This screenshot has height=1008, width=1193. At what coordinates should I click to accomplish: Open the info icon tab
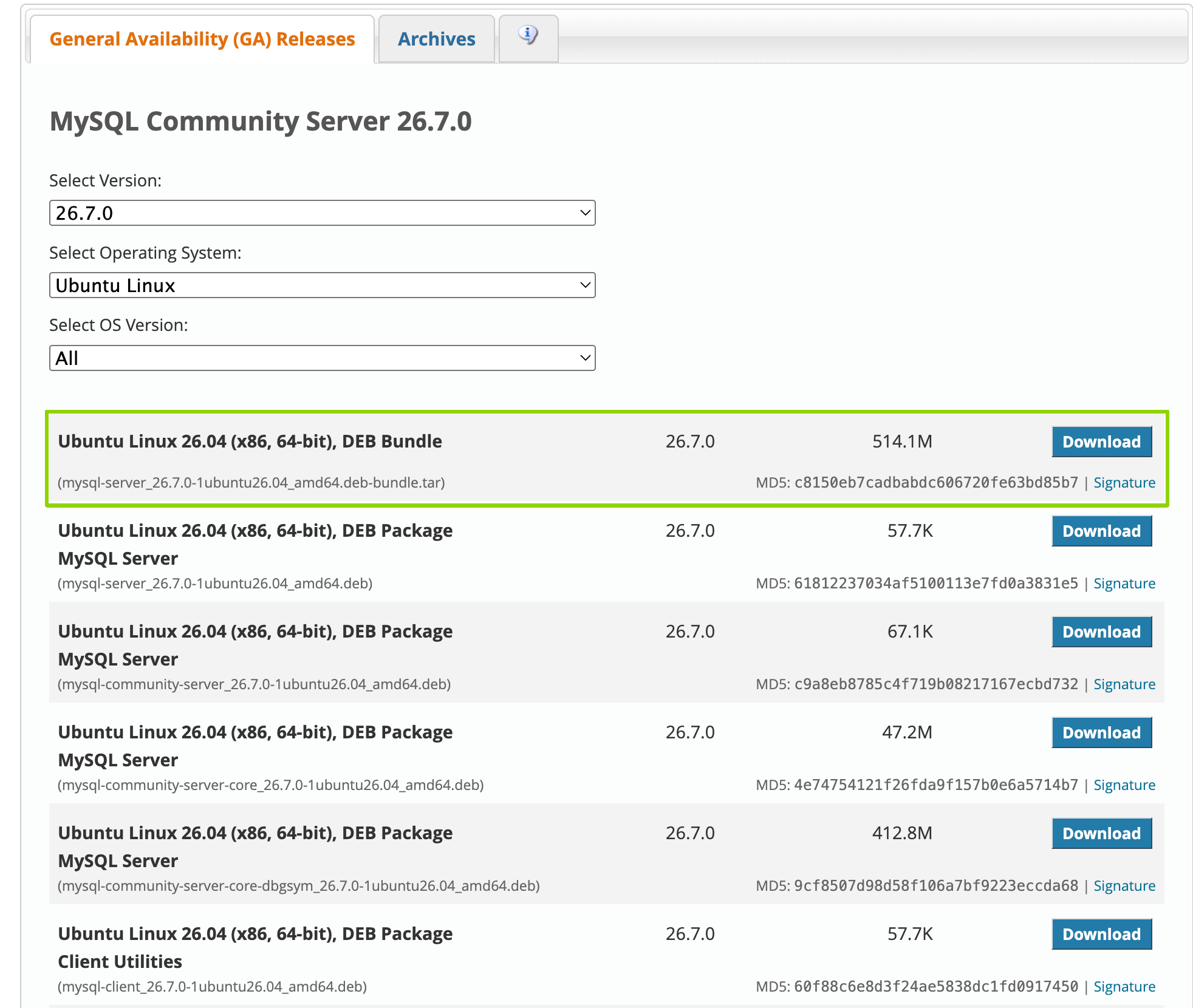coord(528,38)
